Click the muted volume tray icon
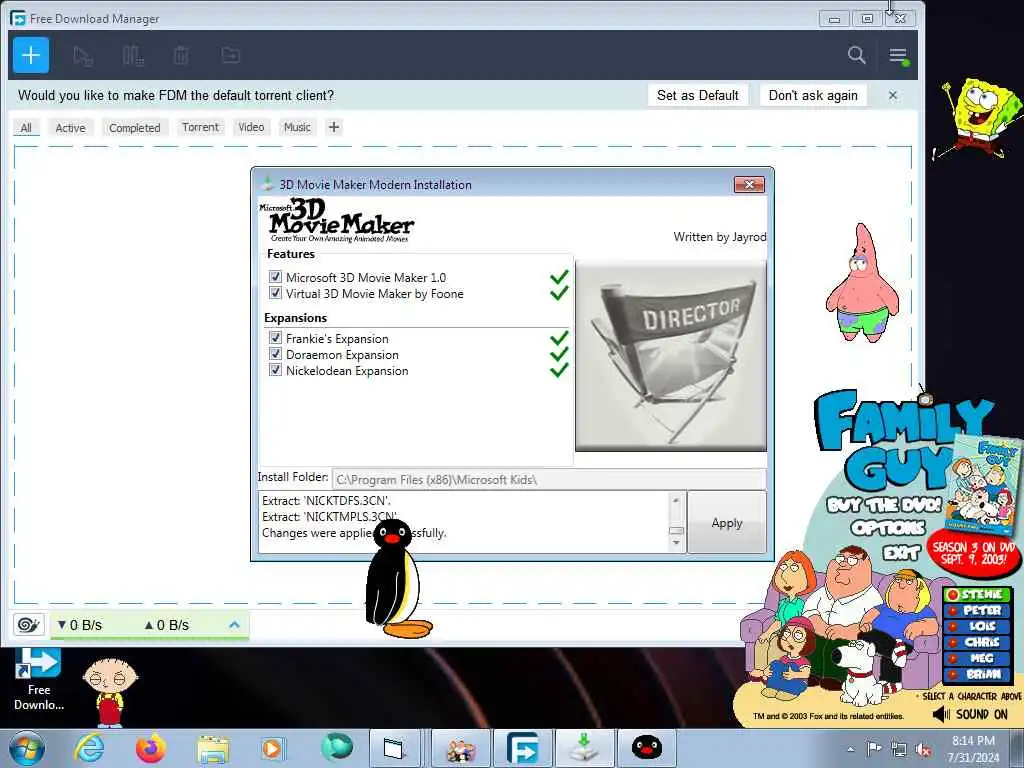This screenshot has width=1024, height=768. [923, 750]
